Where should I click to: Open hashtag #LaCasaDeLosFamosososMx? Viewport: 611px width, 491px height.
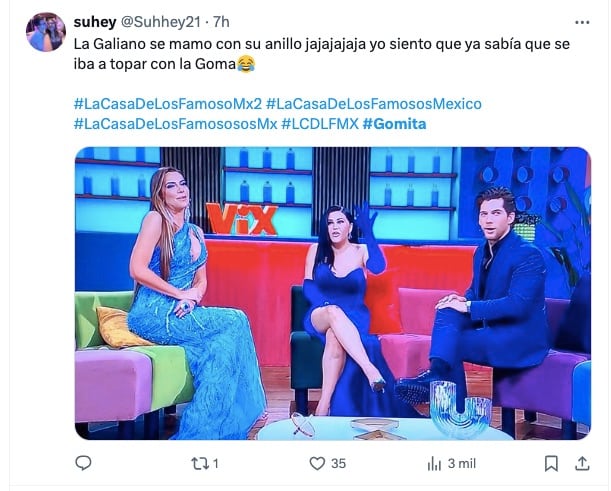pos(175,124)
